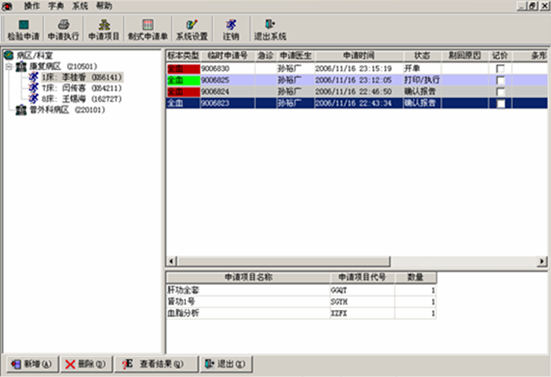
Task: Click the 退出系统 exit toolbar icon
Action: coord(270,30)
